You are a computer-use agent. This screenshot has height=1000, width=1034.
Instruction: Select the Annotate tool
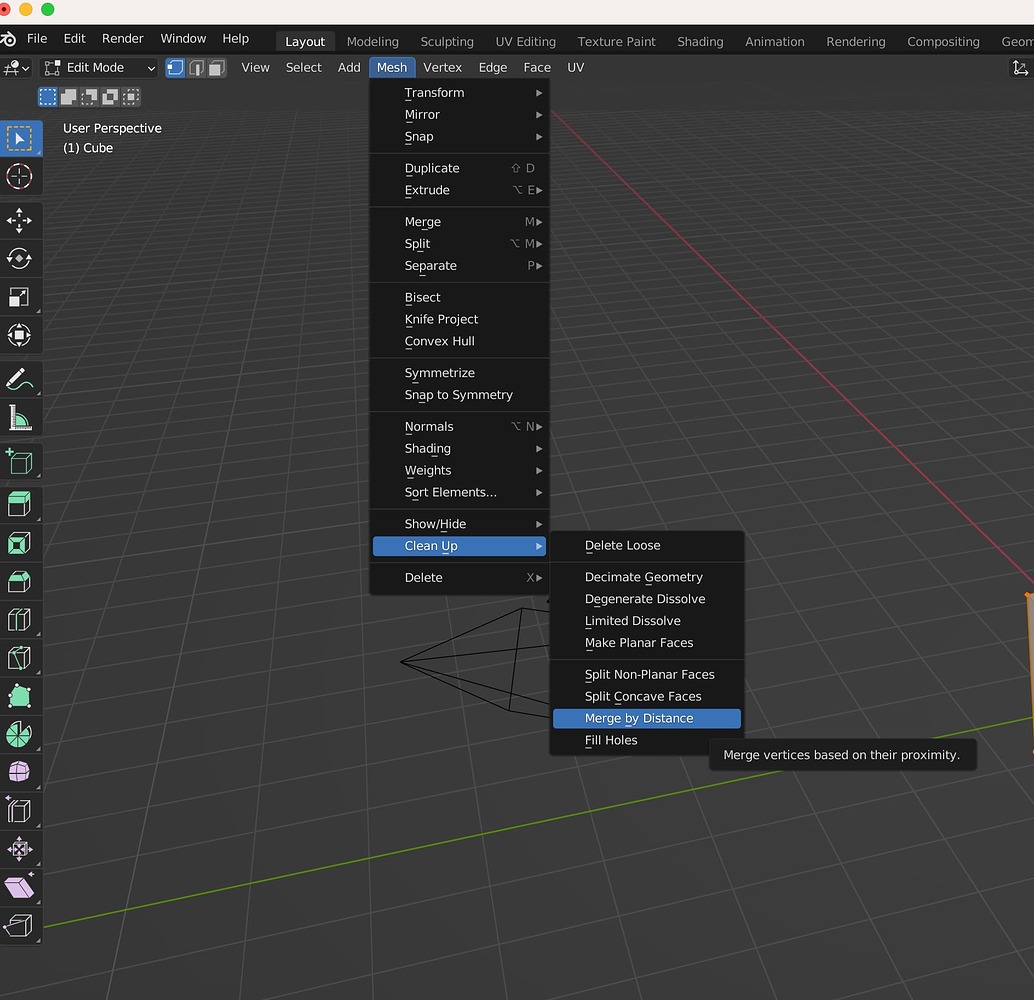click(22, 380)
